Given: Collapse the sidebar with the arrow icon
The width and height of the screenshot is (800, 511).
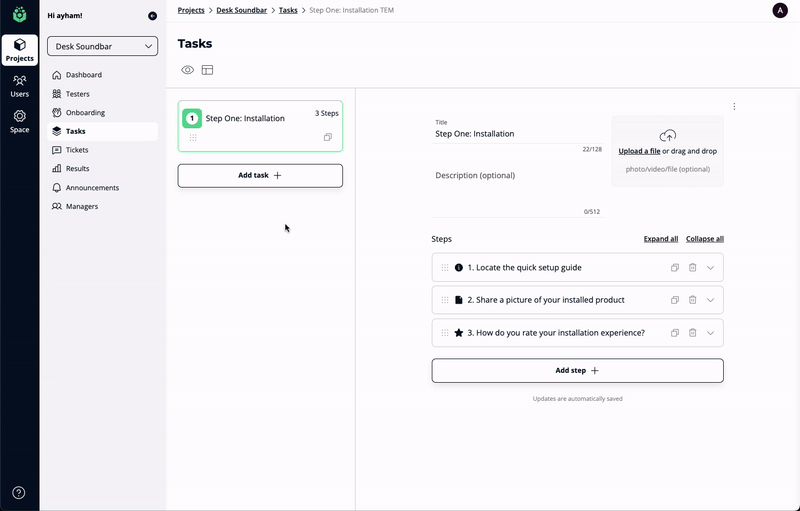Looking at the screenshot, I should coord(153,16).
